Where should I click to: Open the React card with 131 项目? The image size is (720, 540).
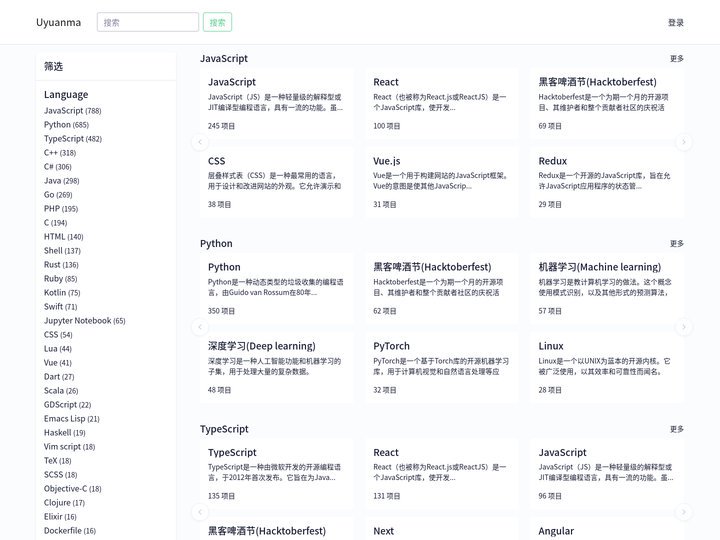point(442,474)
